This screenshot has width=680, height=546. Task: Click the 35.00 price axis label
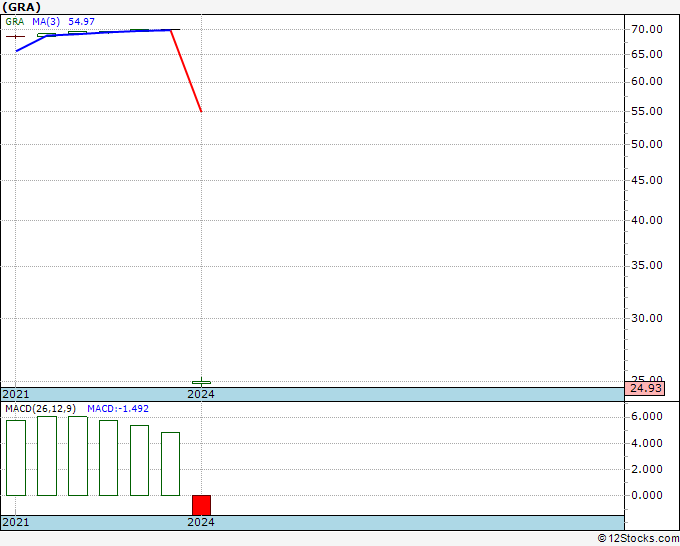pyautogui.click(x=647, y=265)
